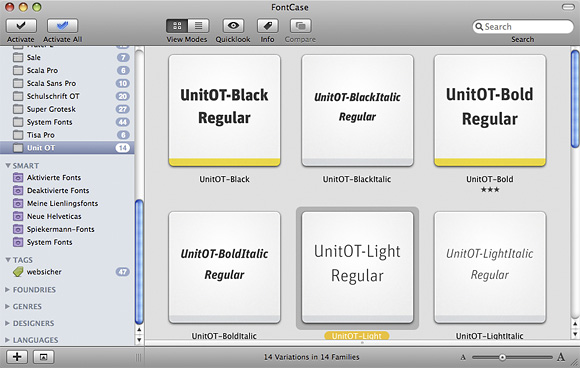Click the Compare toolbar icon
580x368 pixels.
coord(300,26)
